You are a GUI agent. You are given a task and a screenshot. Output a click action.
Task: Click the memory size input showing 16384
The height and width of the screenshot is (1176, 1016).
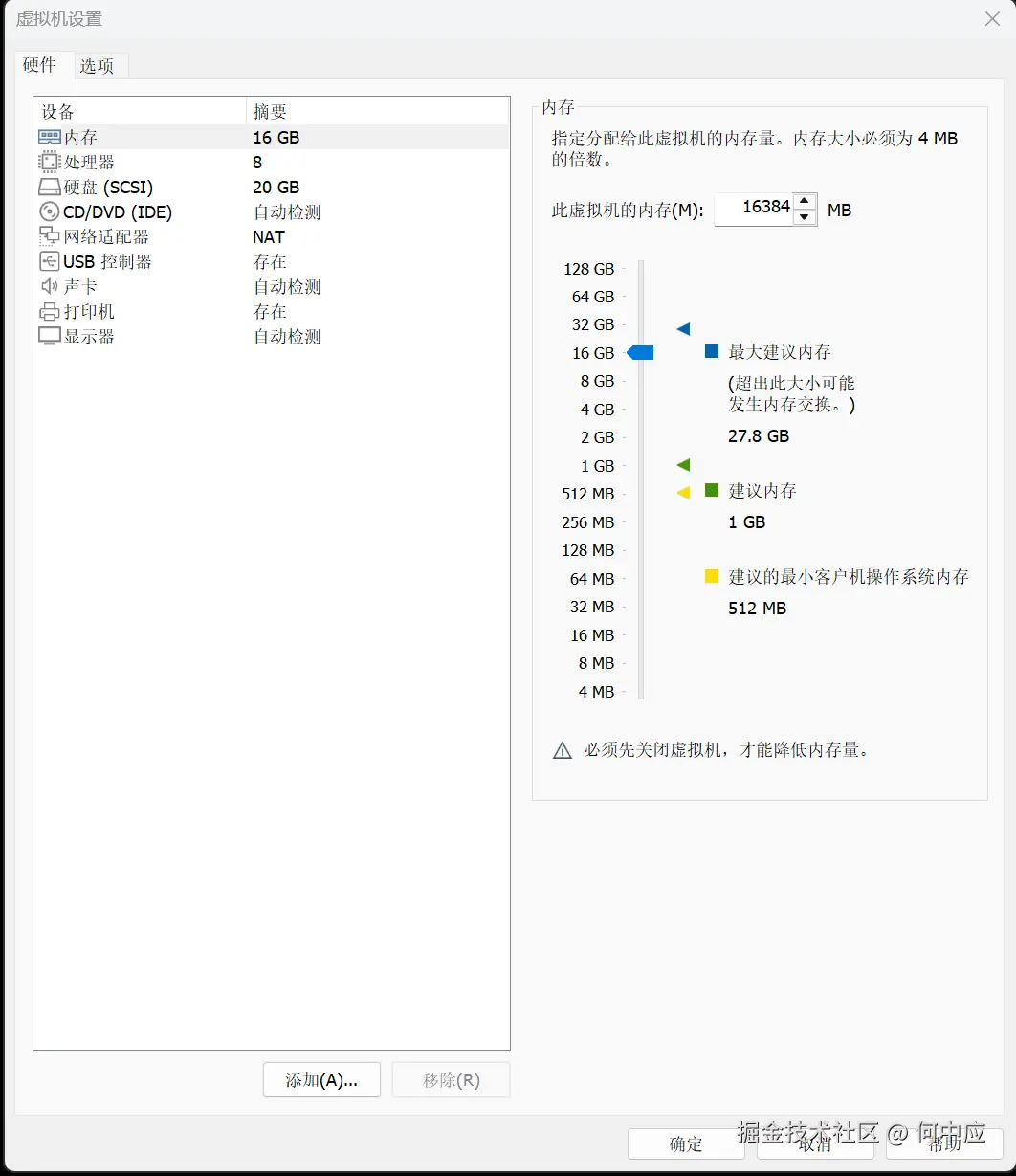[x=756, y=209]
